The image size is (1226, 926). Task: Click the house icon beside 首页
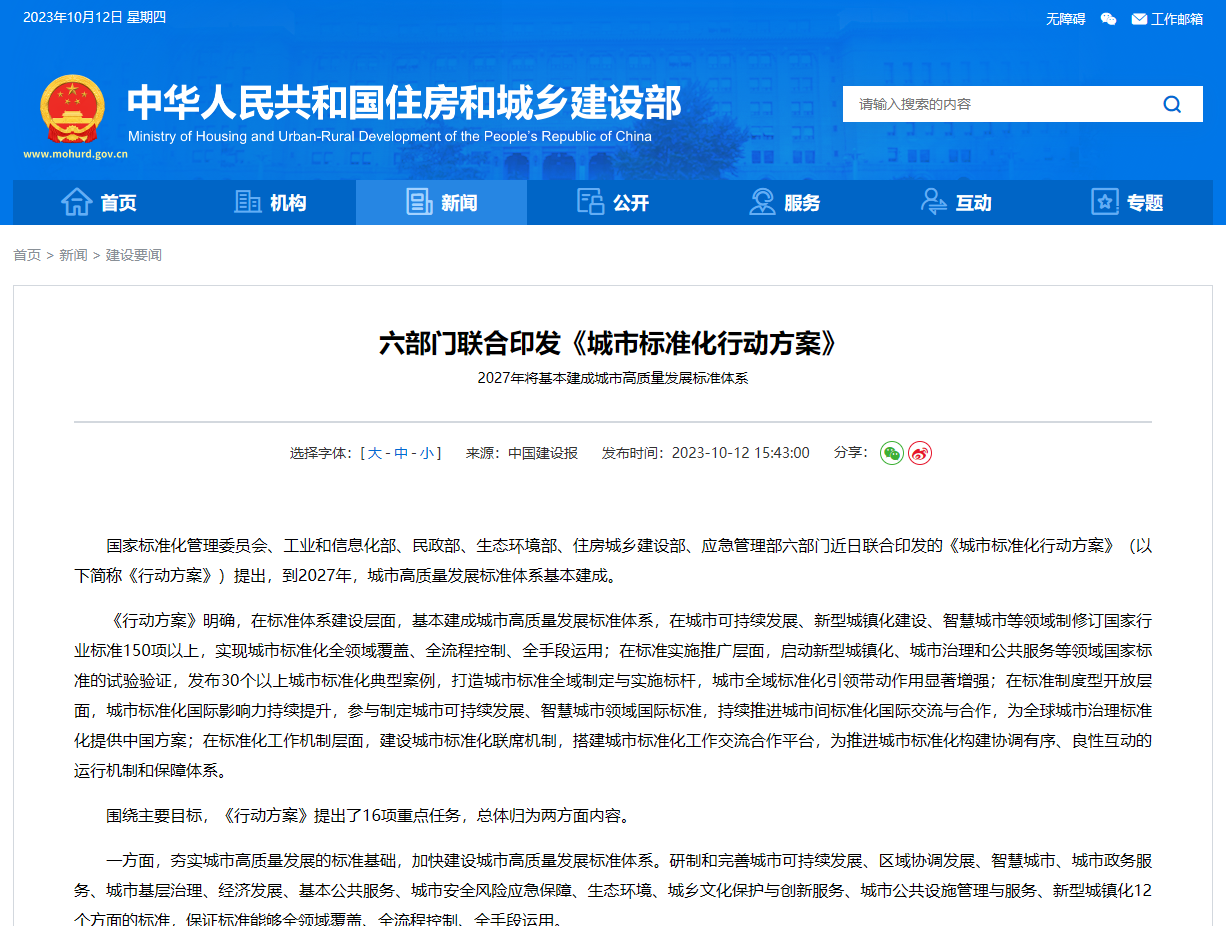[77, 202]
